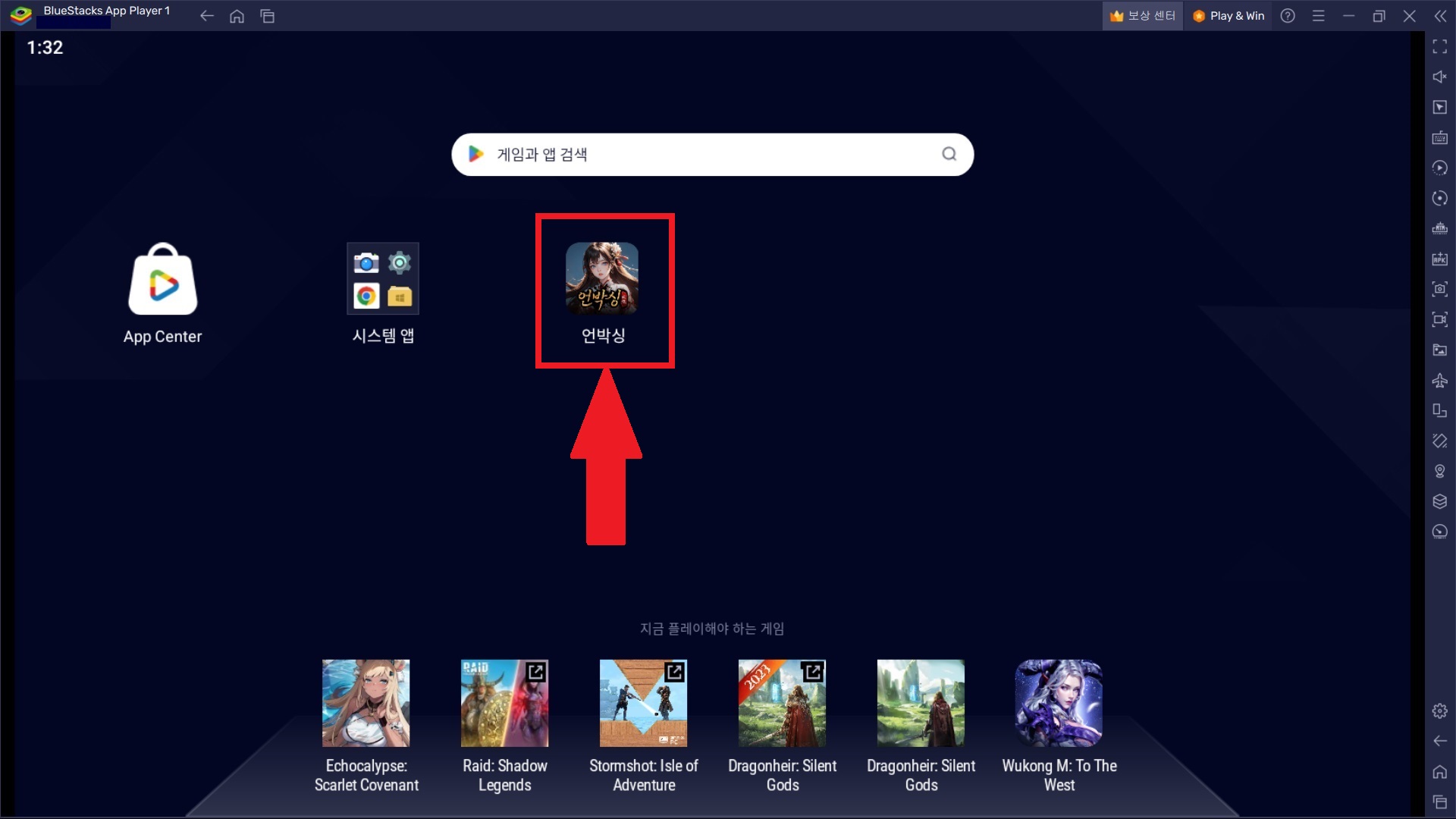
Task: Collapse the right sidebar with double chevron
Action: click(1440, 16)
